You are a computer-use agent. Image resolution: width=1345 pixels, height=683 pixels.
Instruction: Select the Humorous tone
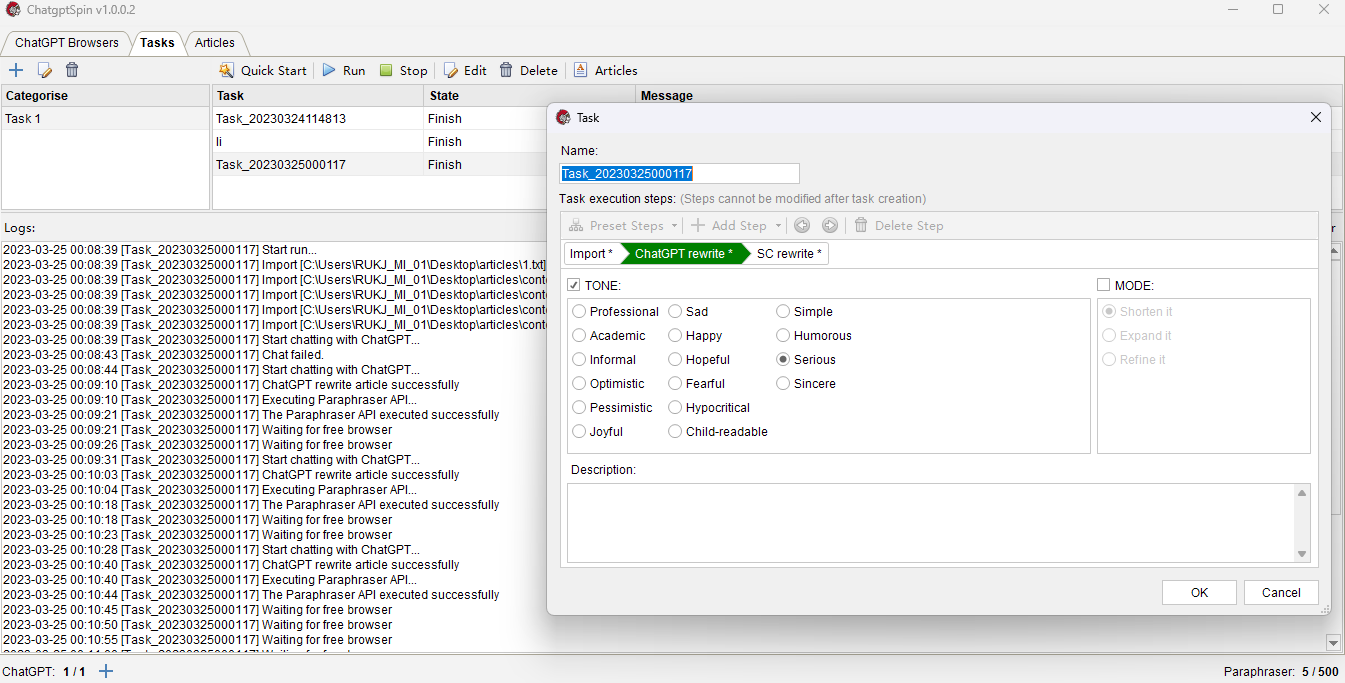click(814, 336)
